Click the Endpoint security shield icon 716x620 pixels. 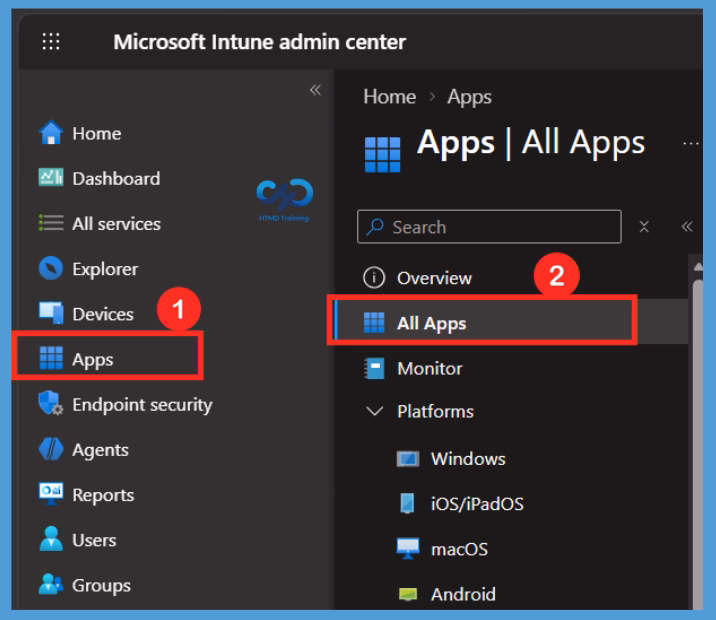51,403
